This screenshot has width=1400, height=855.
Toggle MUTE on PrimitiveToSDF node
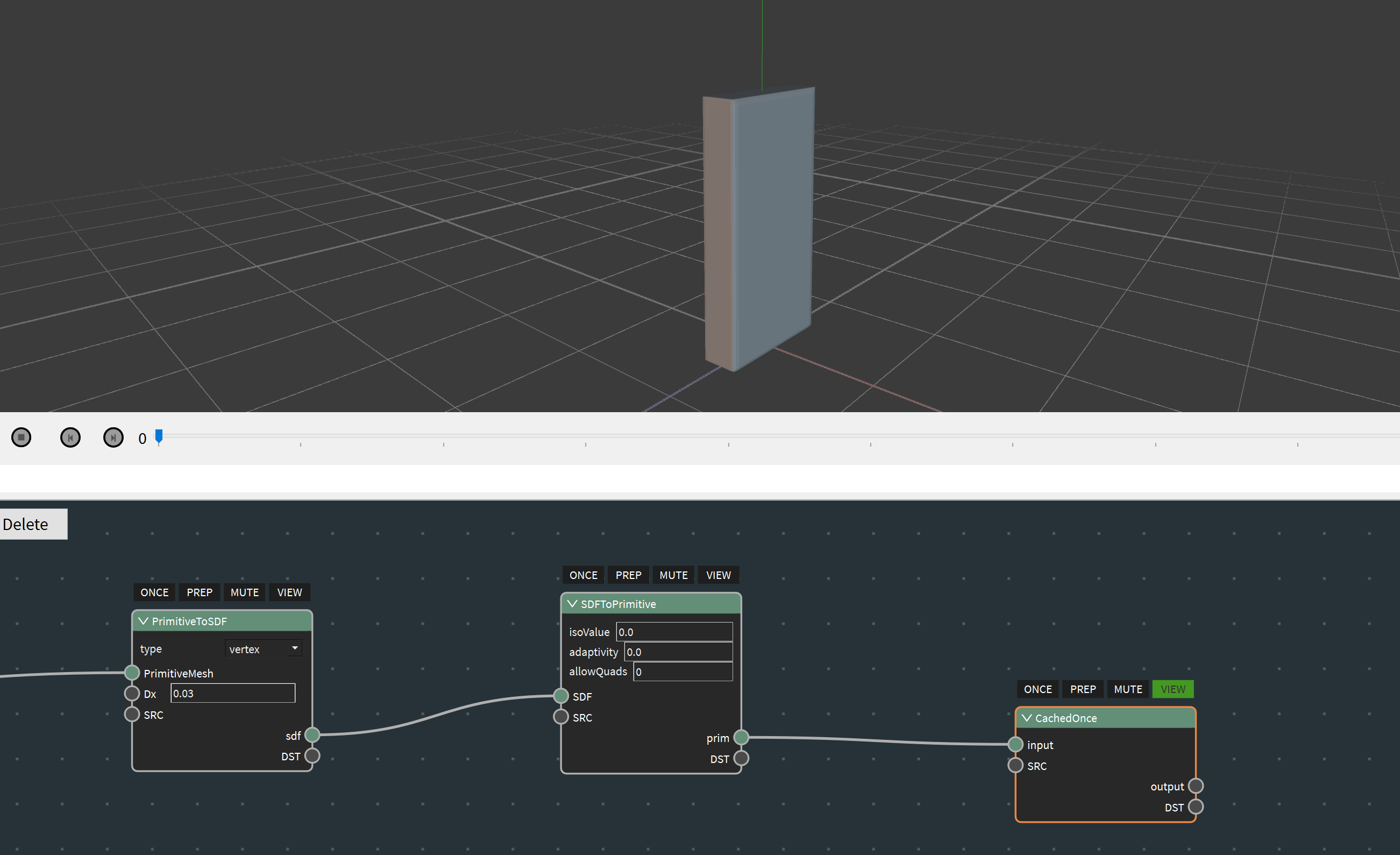(244, 592)
